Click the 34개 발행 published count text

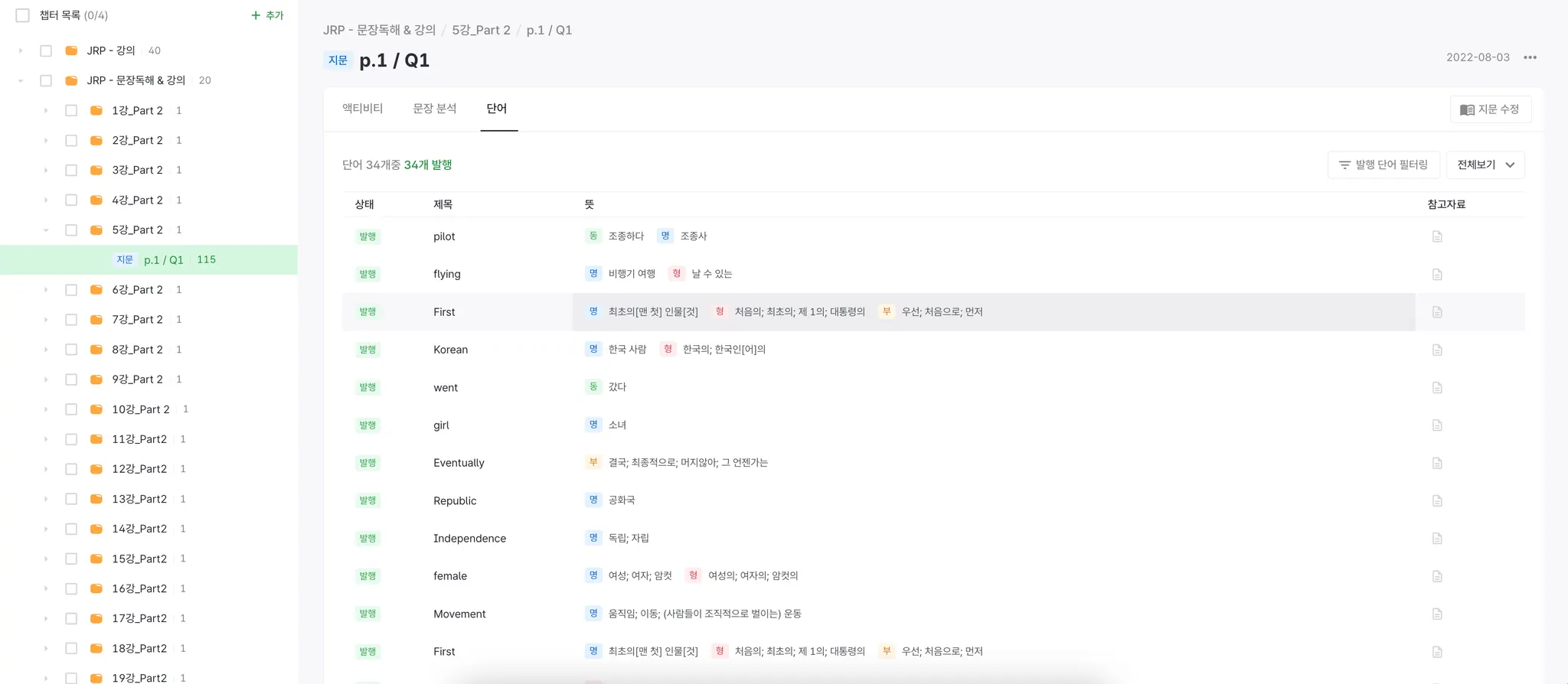click(x=428, y=164)
